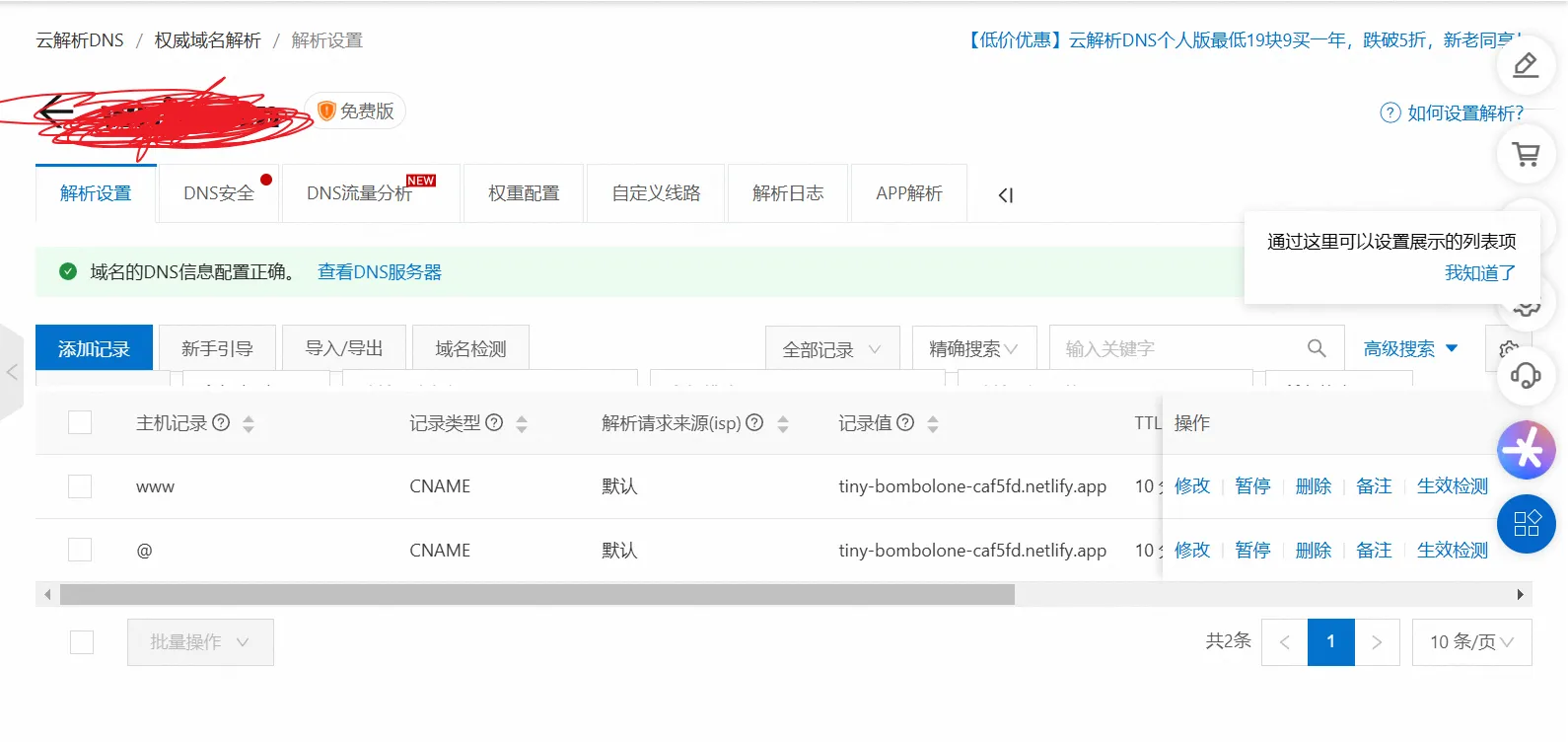Check the @ record checkbox

(x=80, y=550)
